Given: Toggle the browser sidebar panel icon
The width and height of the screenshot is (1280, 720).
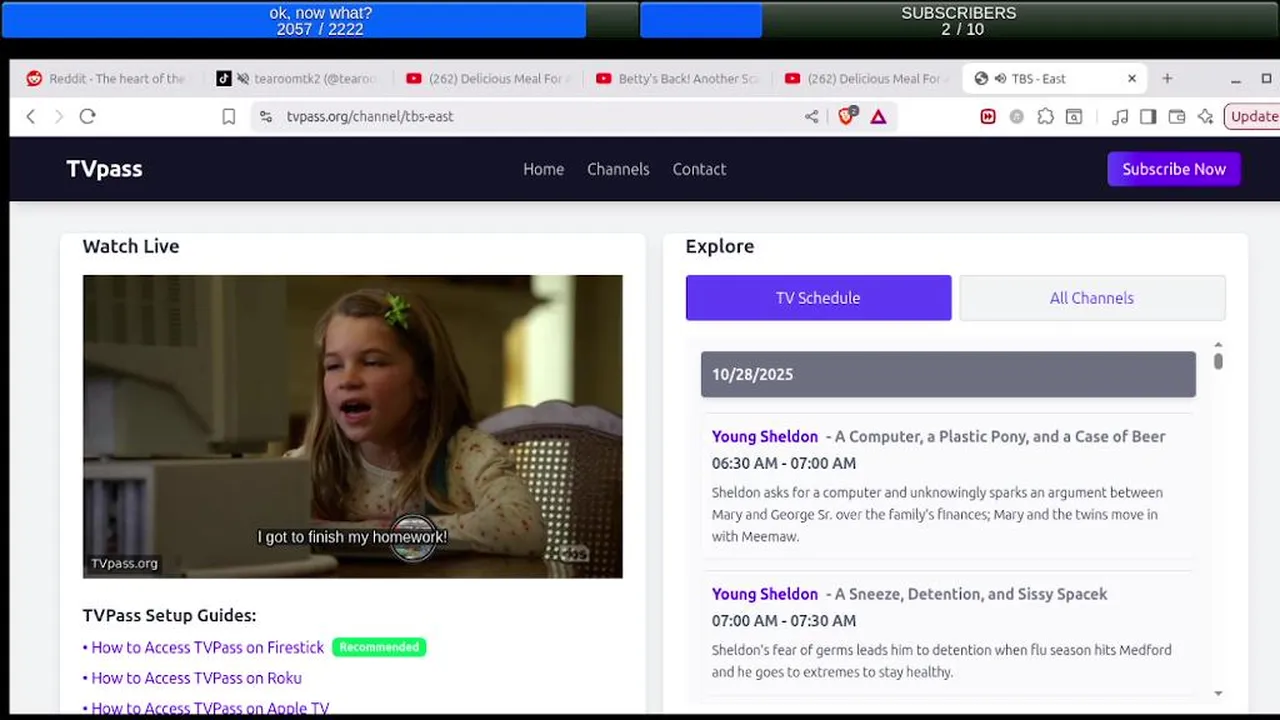Looking at the screenshot, I should pos(1148,117).
